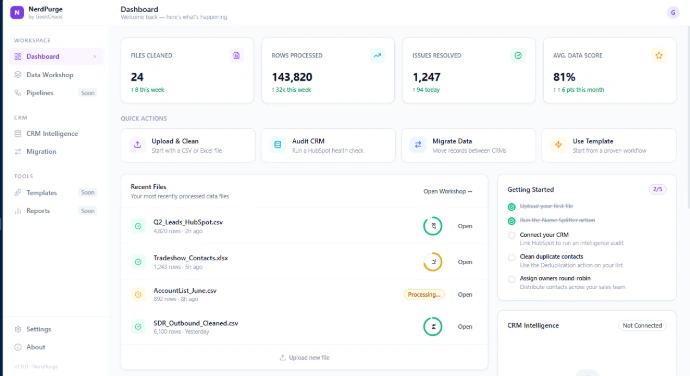Check the Clean duplicate contacts step
The image size is (690, 376).
[511, 257]
